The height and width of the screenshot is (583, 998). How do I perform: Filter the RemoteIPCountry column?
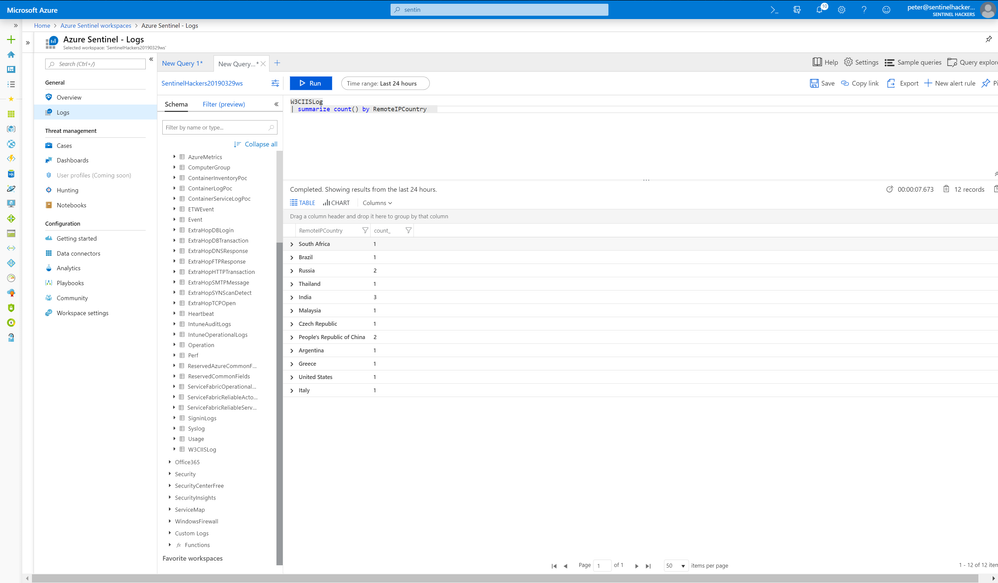pyautogui.click(x=365, y=230)
